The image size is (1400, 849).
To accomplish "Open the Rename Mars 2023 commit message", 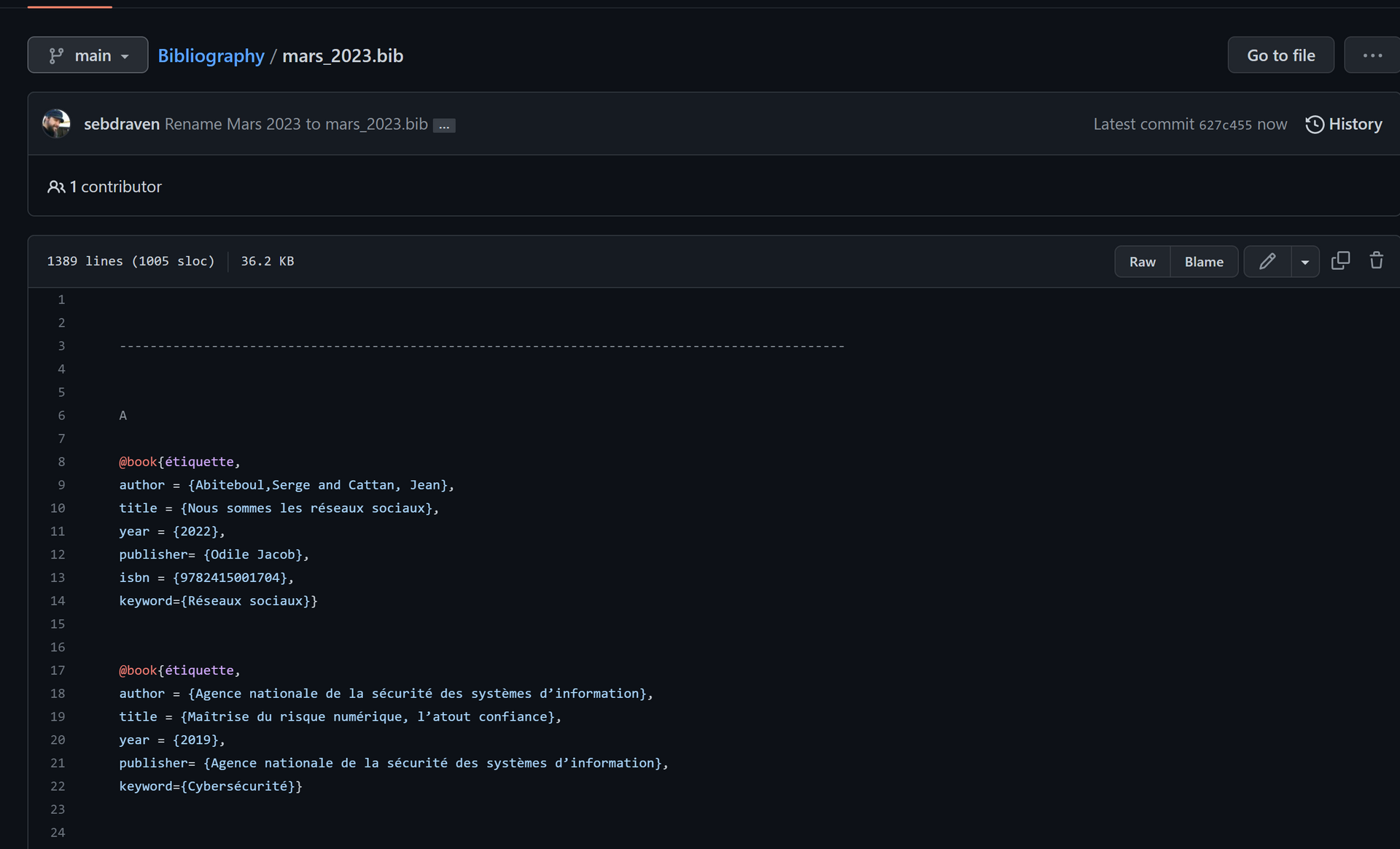I will (296, 124).
